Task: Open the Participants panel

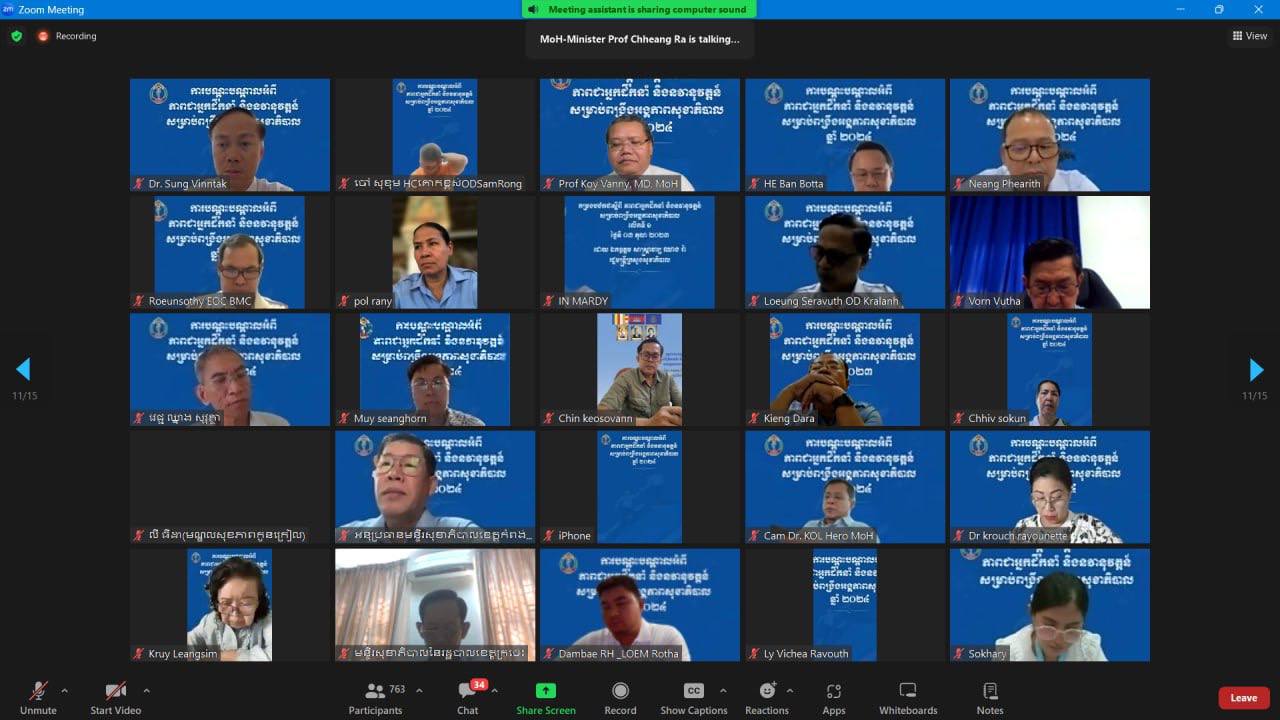Action: pos(376,691)
